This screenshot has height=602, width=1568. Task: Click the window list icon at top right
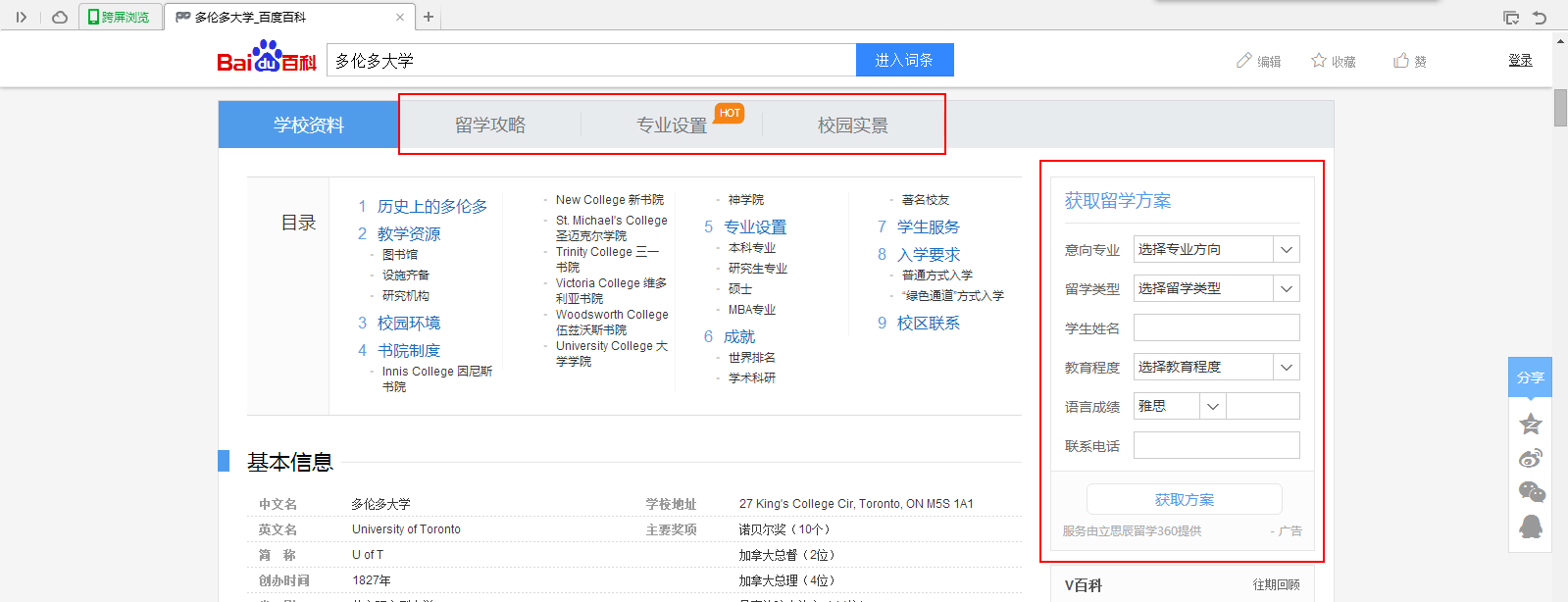coord(1511,17)
